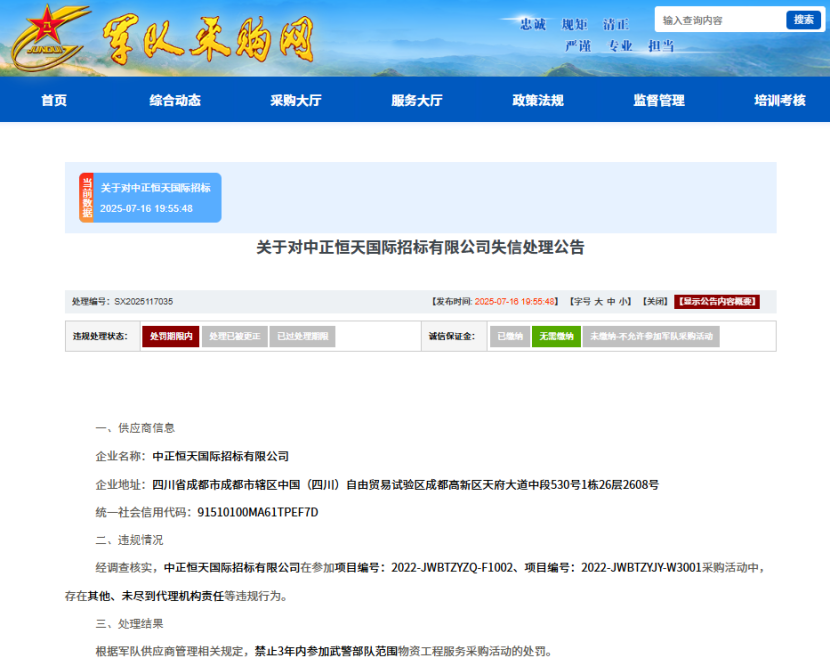Go to 首页 home tab
The width and height of the screenshot is (830, 666).
point(54,100)
